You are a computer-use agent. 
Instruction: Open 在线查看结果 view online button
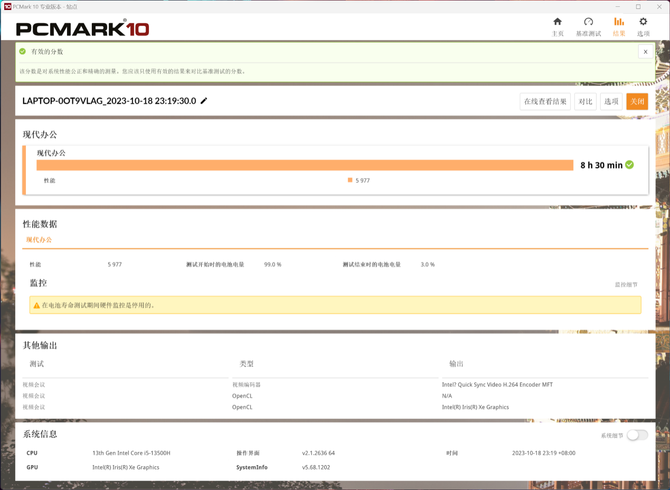click(545, 102)
